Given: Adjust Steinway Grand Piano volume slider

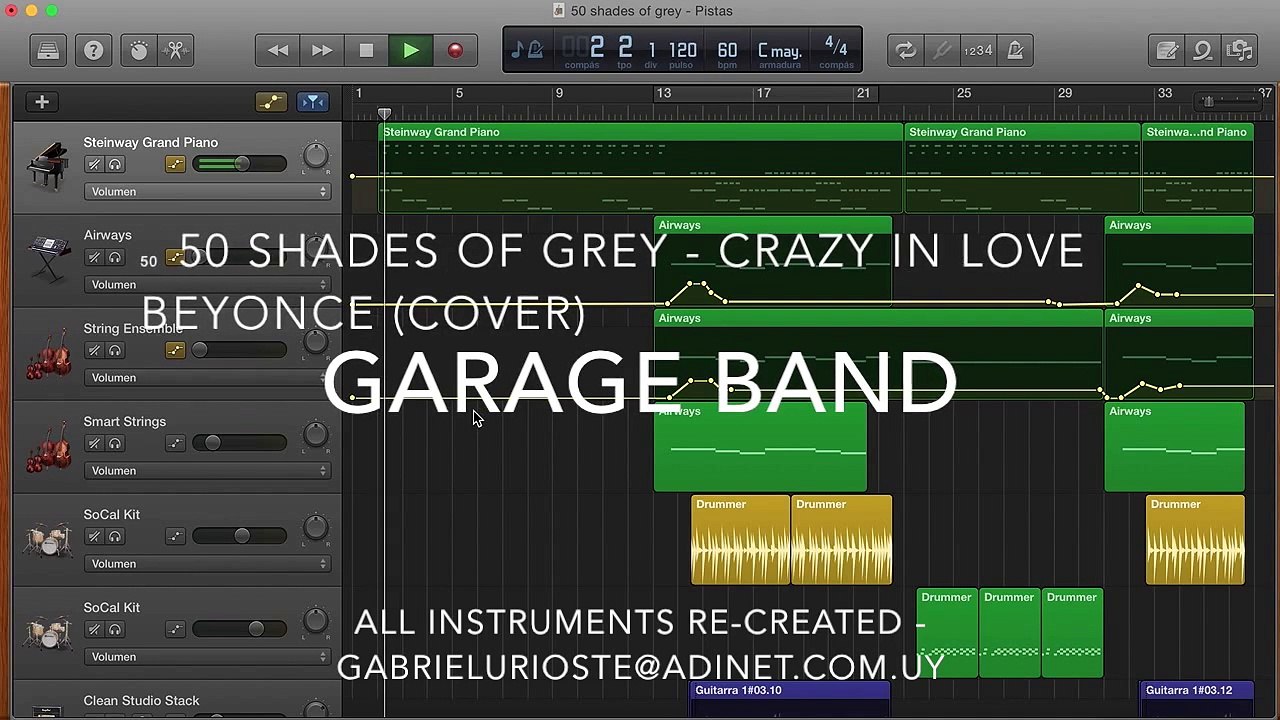Looking at the screenshot, I should click(x=240, y=164).
